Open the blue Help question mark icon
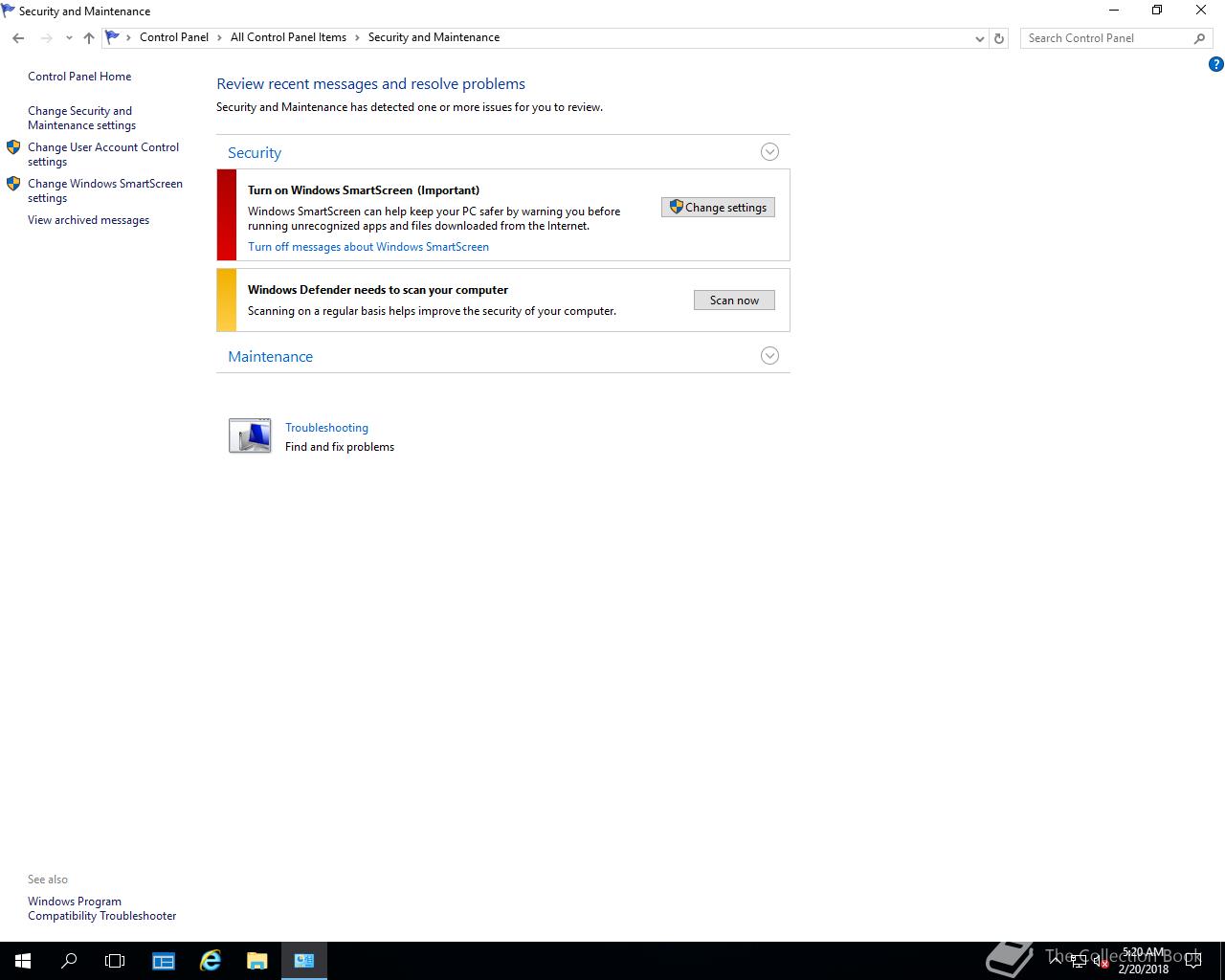This screenshot has width=1225, height=980. (1215, 64)
